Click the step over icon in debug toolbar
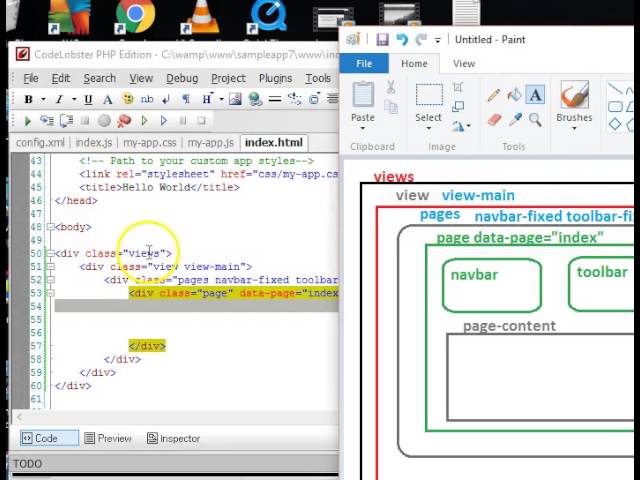This screenshot has width=640, height=480. coord(67,121)
